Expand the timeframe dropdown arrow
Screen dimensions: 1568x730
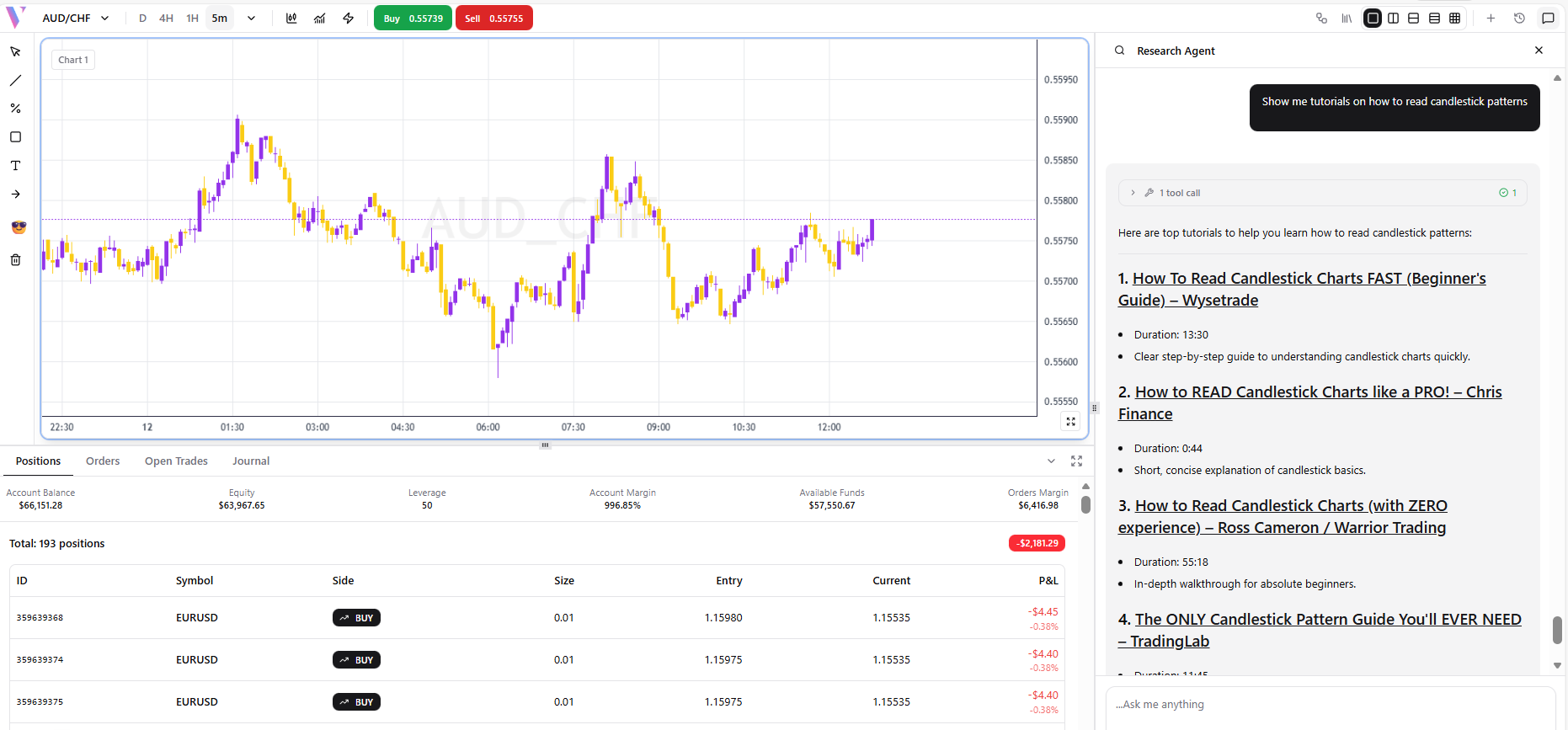(x=251, y=19)
